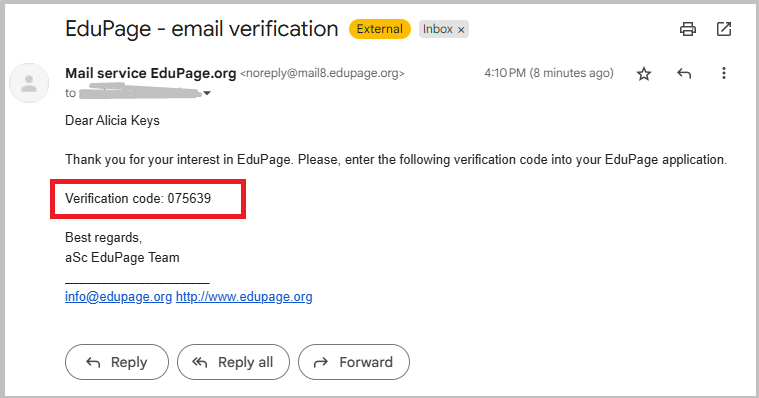Click the Reply all button
Image resolution: width=759 pixels, height=398 pixels.
(x=233, y=362)
